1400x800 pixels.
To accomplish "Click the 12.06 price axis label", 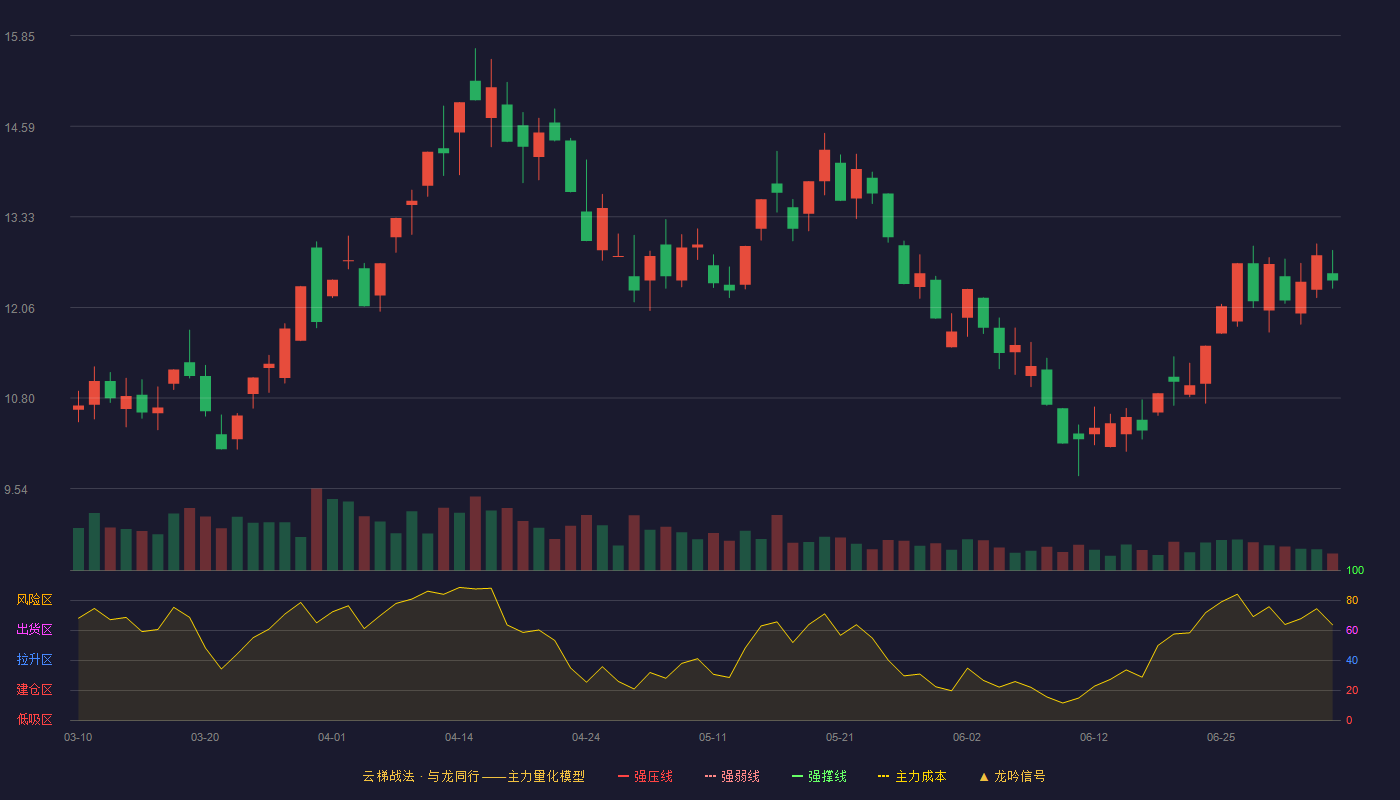I will pos(19,308).
